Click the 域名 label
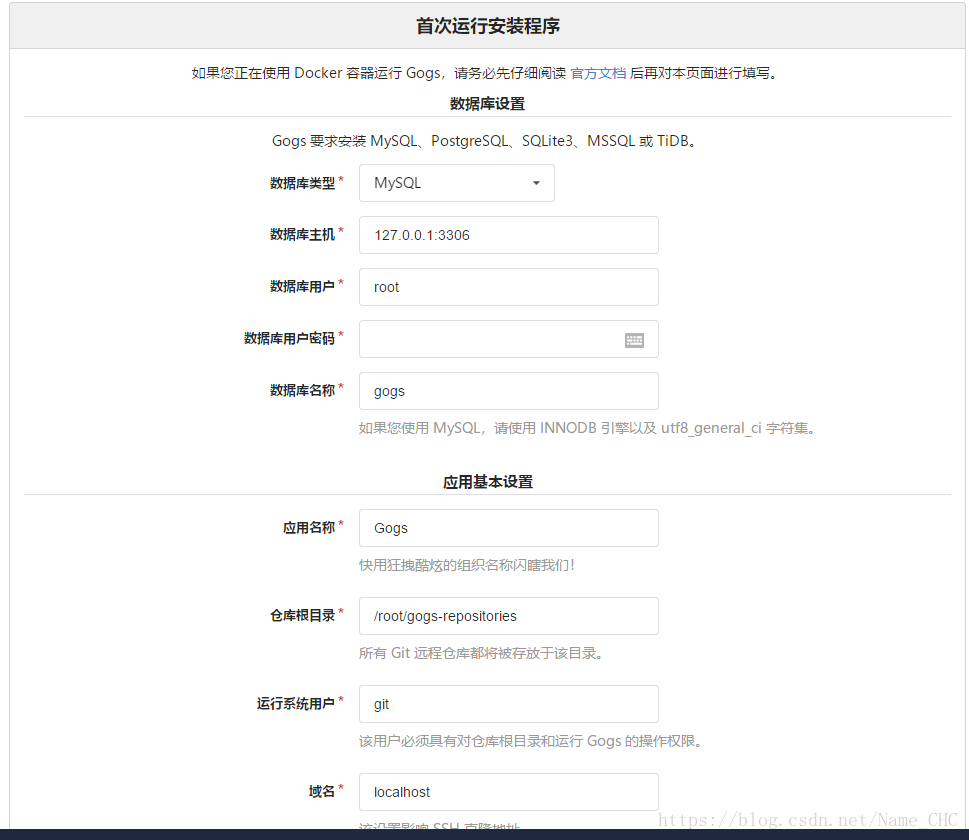 tap(321, 791)
